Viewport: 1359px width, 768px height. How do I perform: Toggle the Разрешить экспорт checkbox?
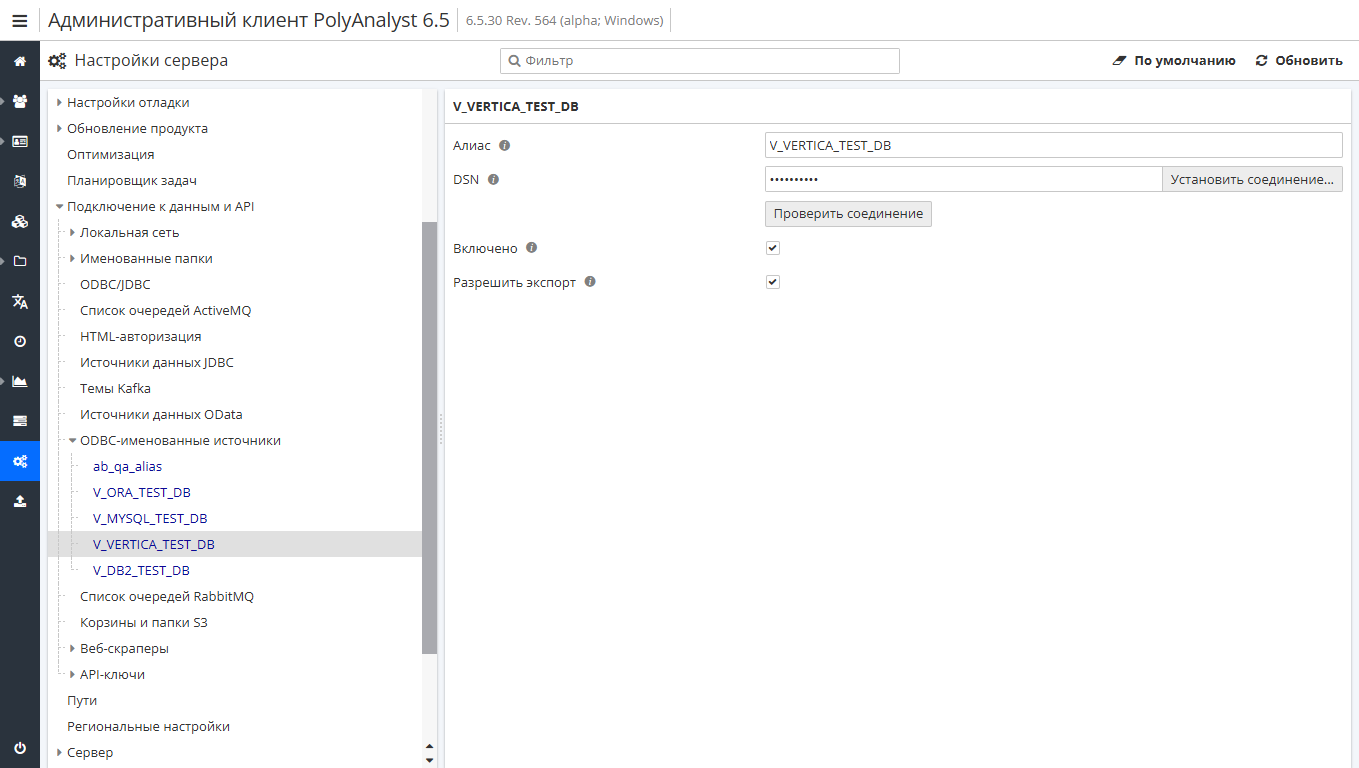pos(772,282)
